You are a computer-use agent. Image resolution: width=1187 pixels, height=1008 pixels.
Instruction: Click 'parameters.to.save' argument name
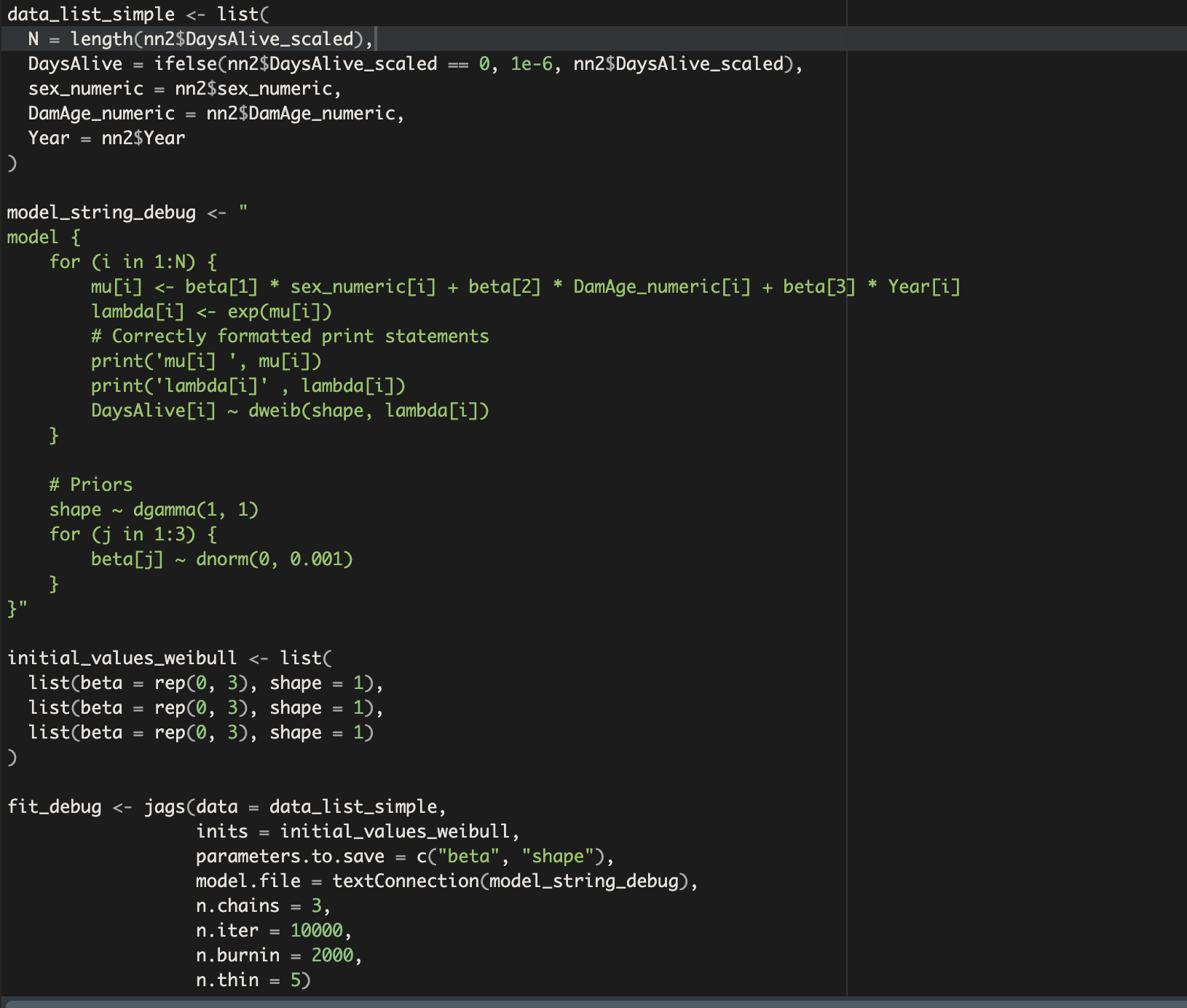[290, 856]
